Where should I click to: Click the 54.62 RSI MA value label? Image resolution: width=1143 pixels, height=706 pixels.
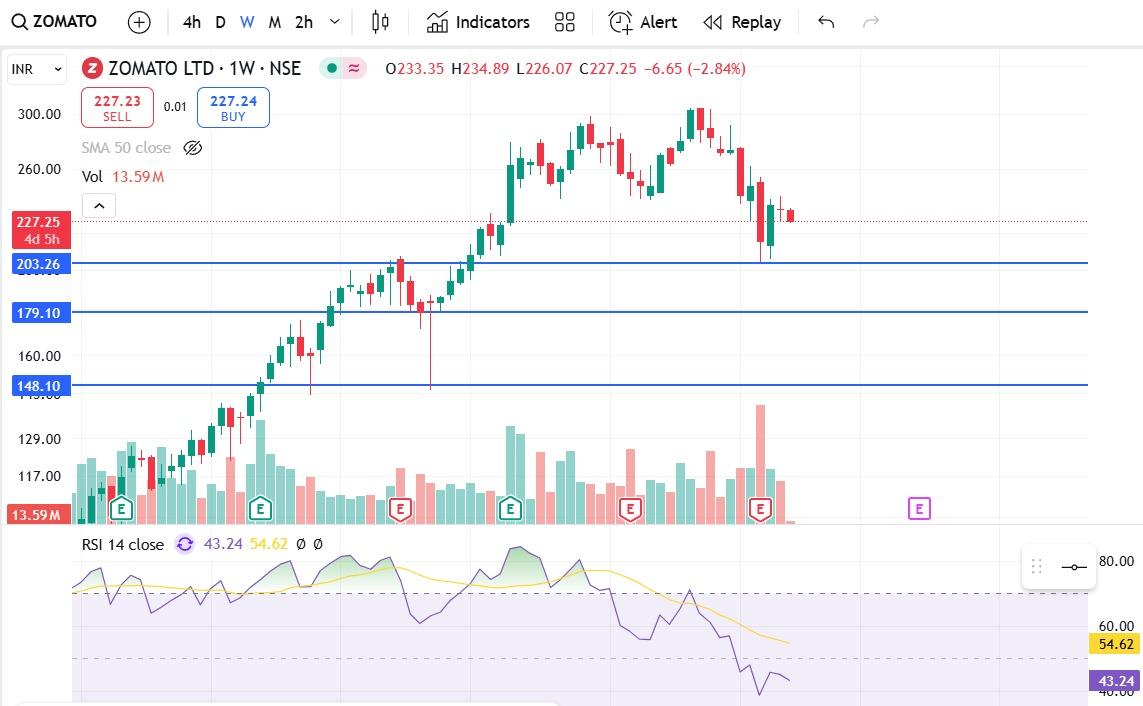click(x=1115, y=644)
